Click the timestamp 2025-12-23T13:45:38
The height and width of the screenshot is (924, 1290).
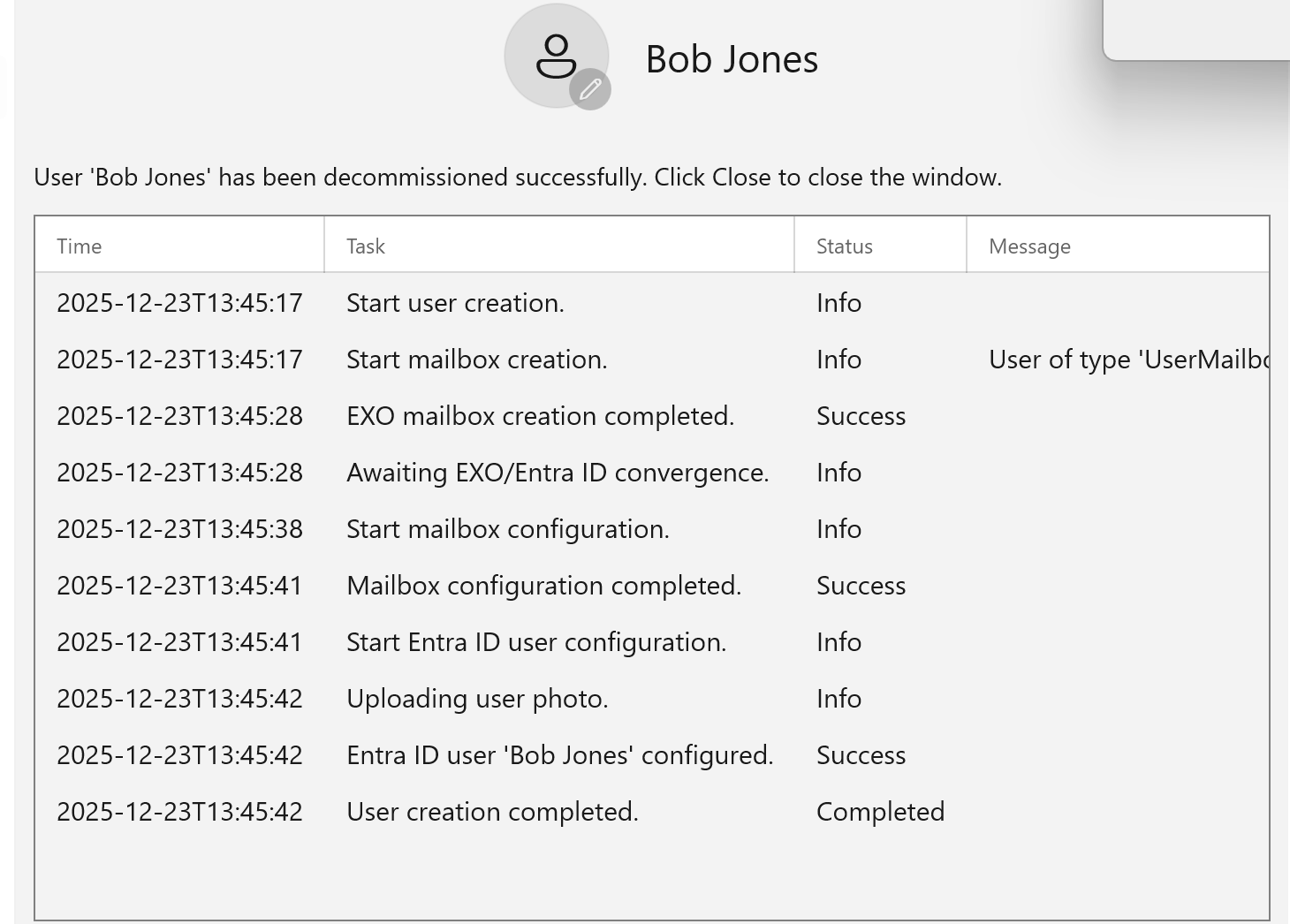click(179, 529)
